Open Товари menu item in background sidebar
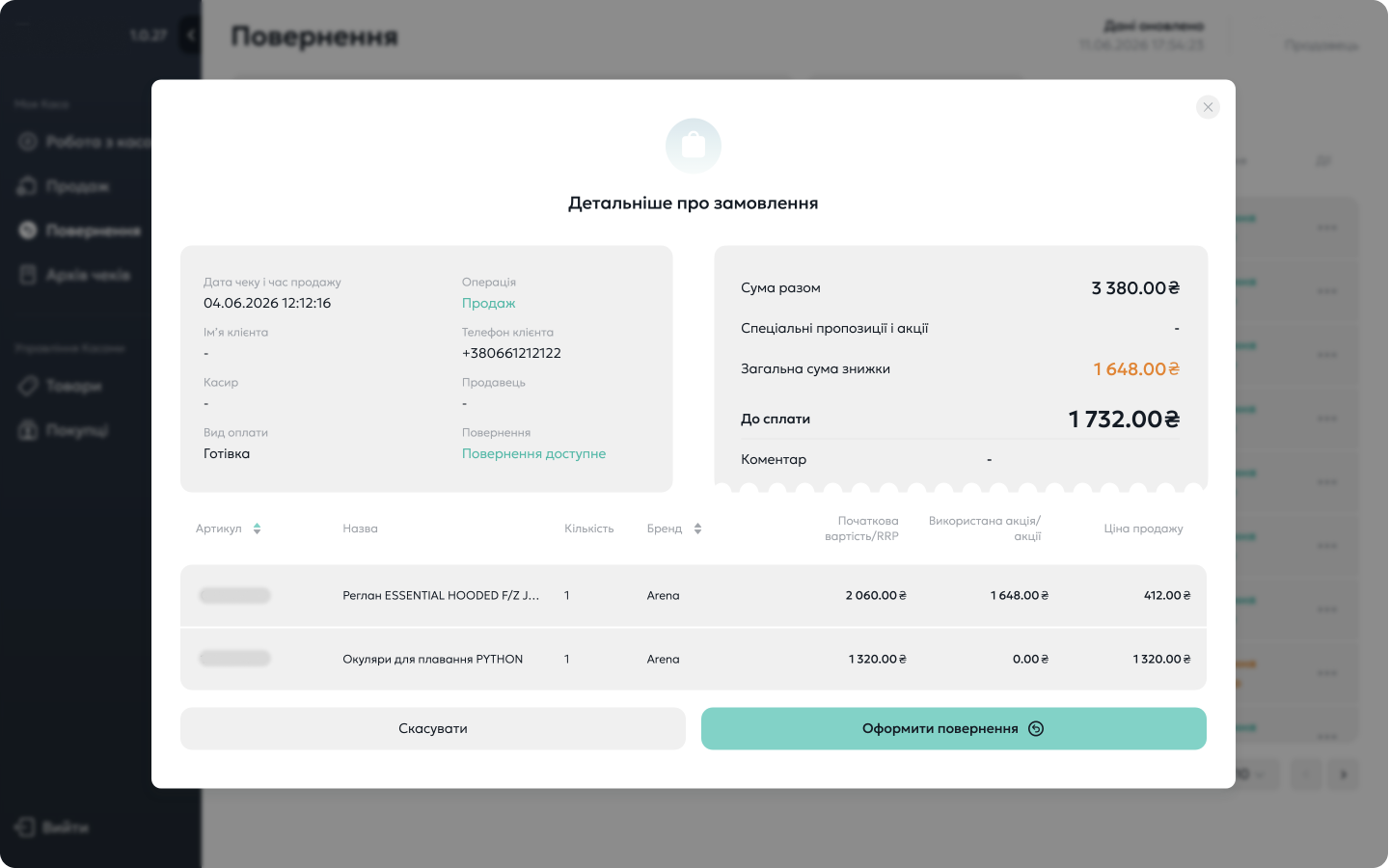1389x868 pixels. 73,386
